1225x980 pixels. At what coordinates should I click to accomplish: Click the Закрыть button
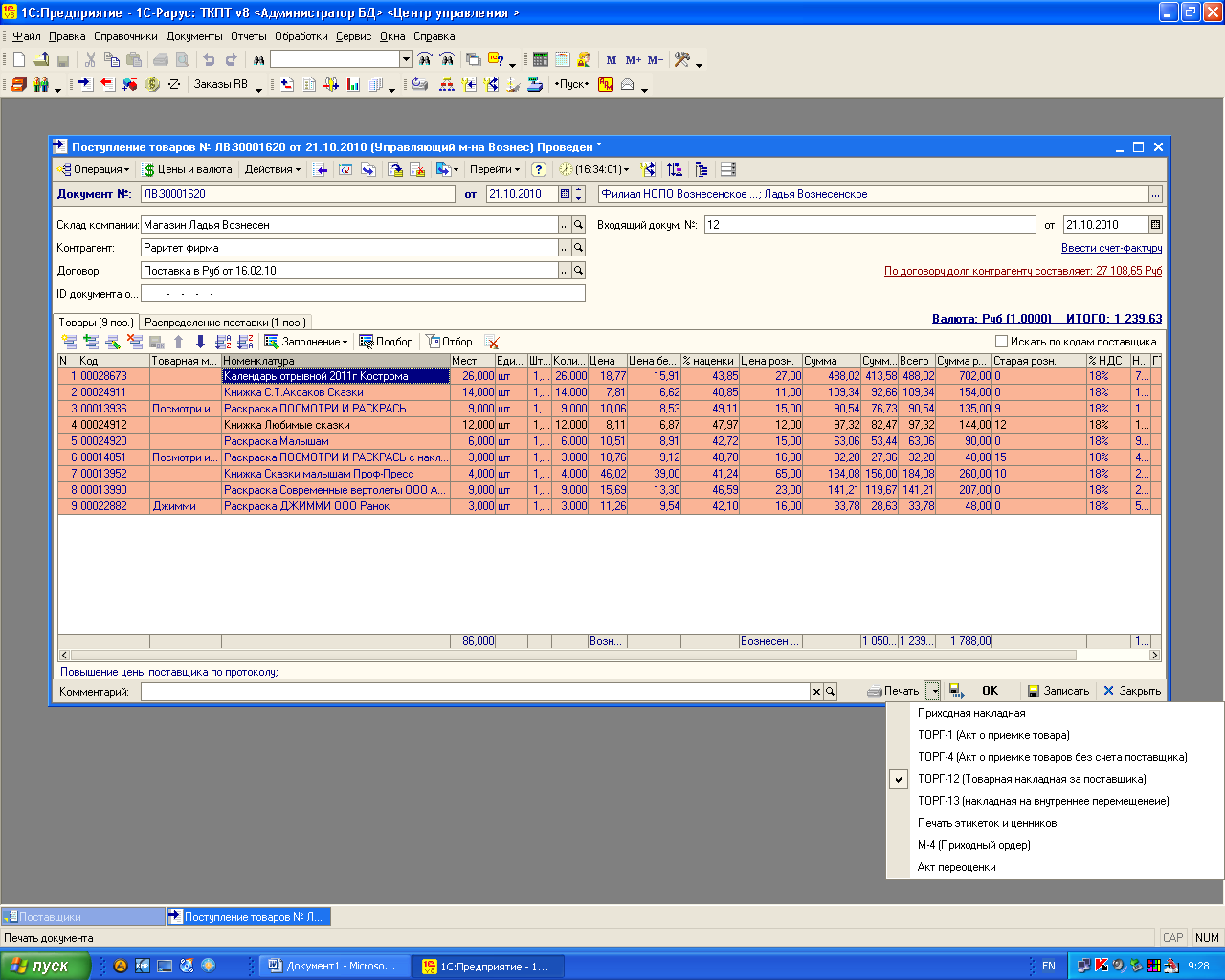pos(1132,691)
